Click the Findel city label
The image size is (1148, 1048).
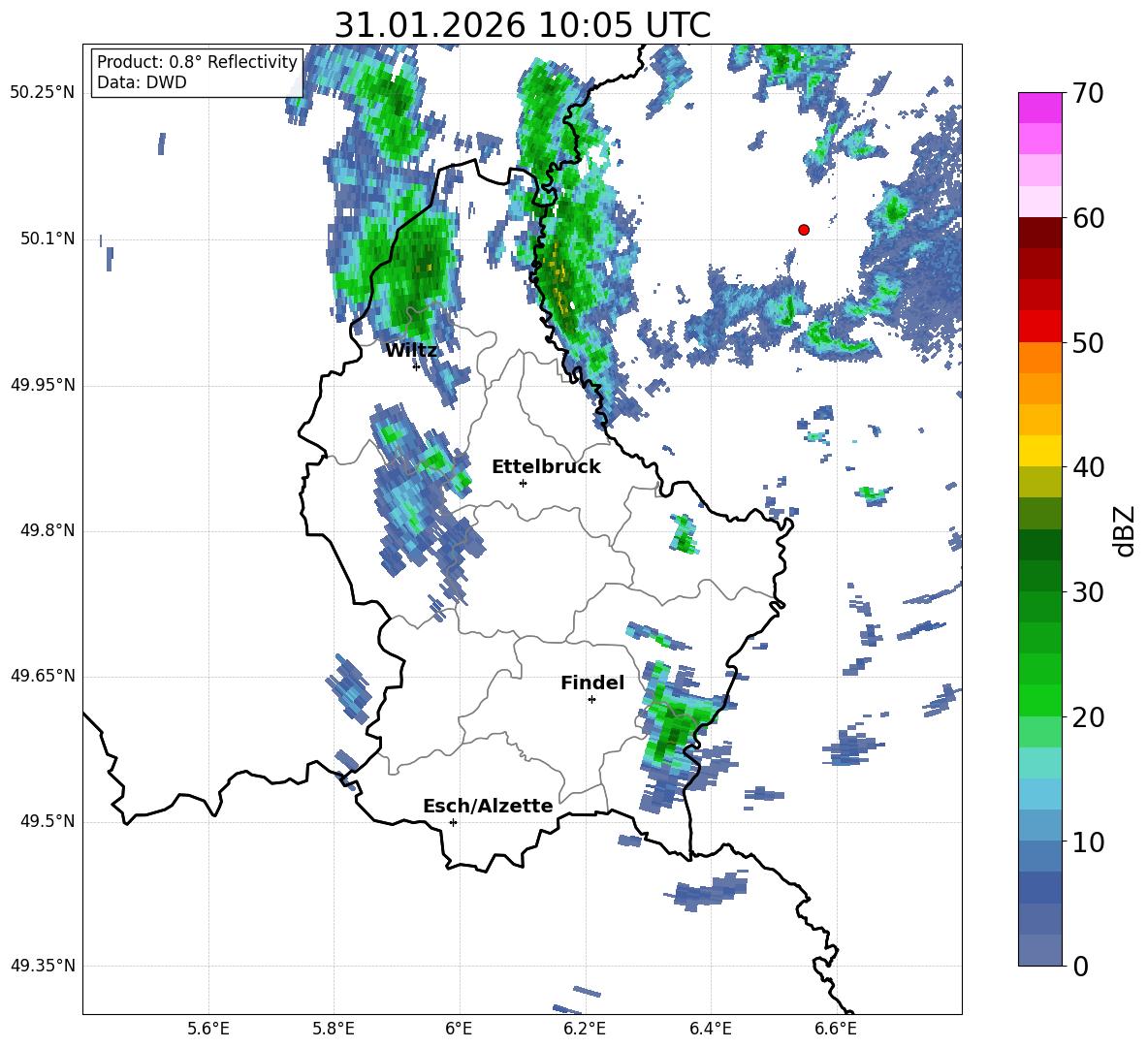(592, 683)
